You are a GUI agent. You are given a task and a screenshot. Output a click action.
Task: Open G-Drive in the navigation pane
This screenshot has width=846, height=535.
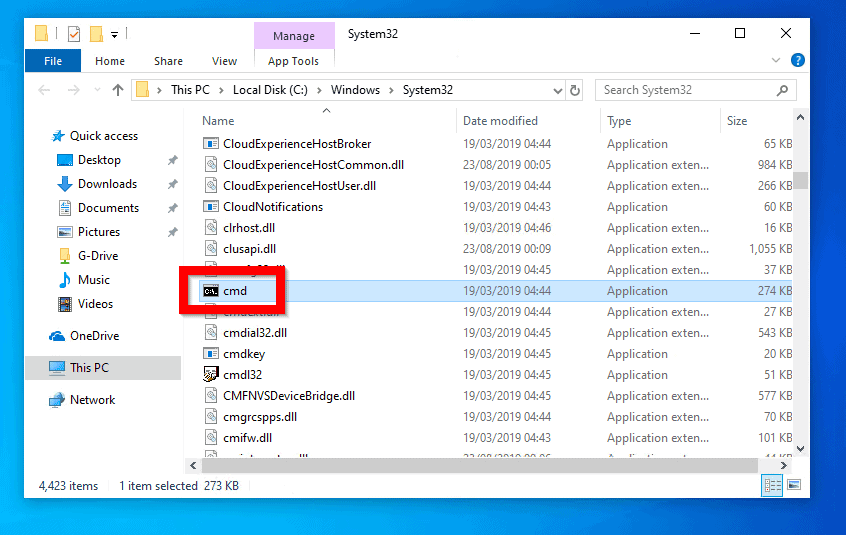point(98,256)
